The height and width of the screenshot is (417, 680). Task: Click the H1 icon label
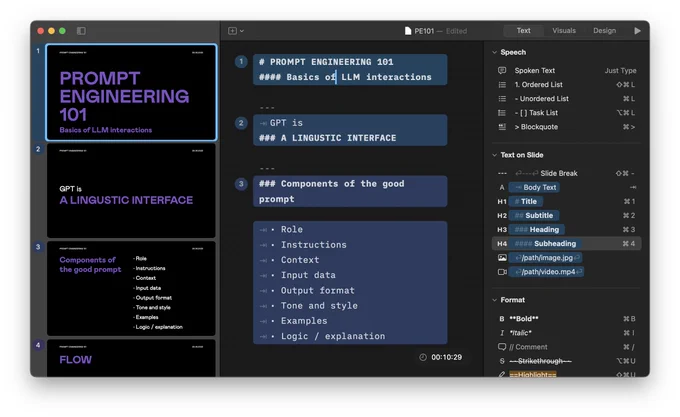pyautogui.click(x=502, y=202)
